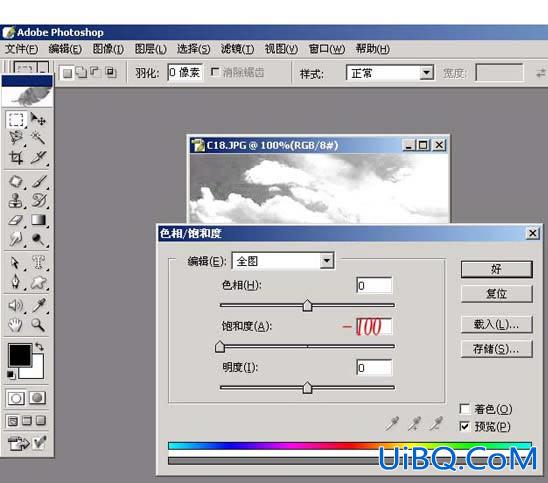The image size is (548, 483).
Task: Toggle the 消除锯齿 anti-alias checkbox
Action: pos(215,72)
